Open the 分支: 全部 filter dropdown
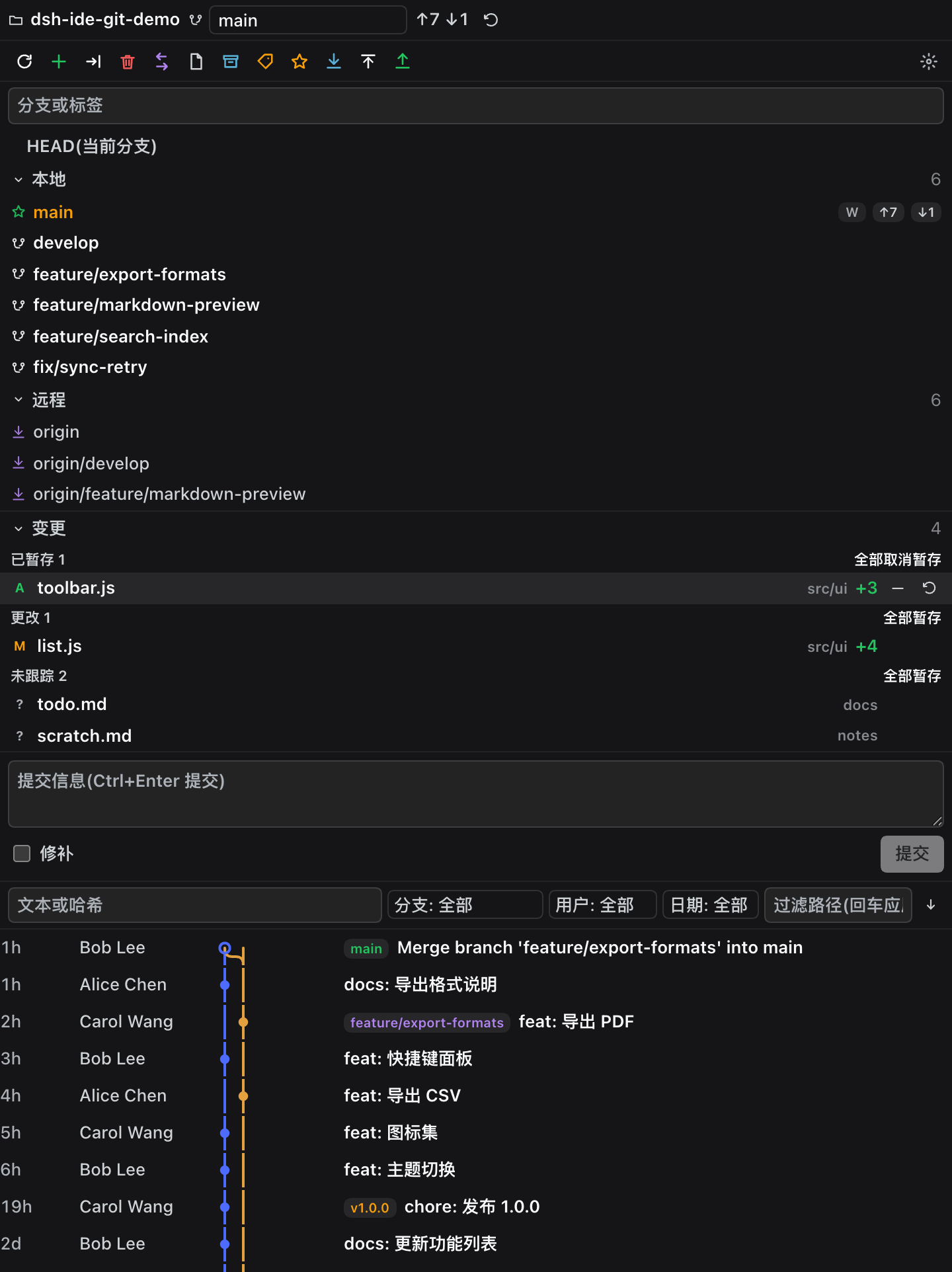Viewport: 952px width, 1272px height. tap(465, 905)
